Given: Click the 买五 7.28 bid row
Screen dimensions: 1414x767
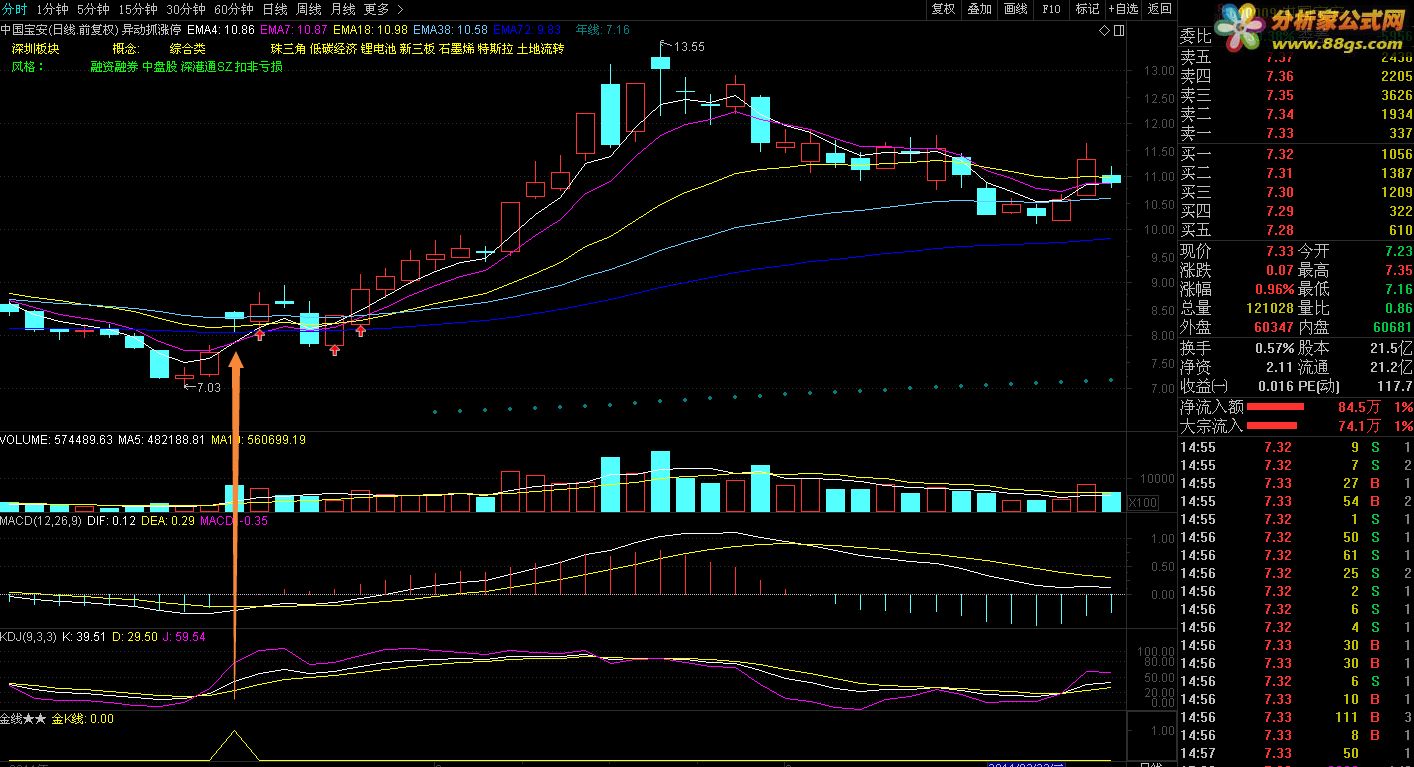Looking at the screenshot, I should tap(1296, 230).
